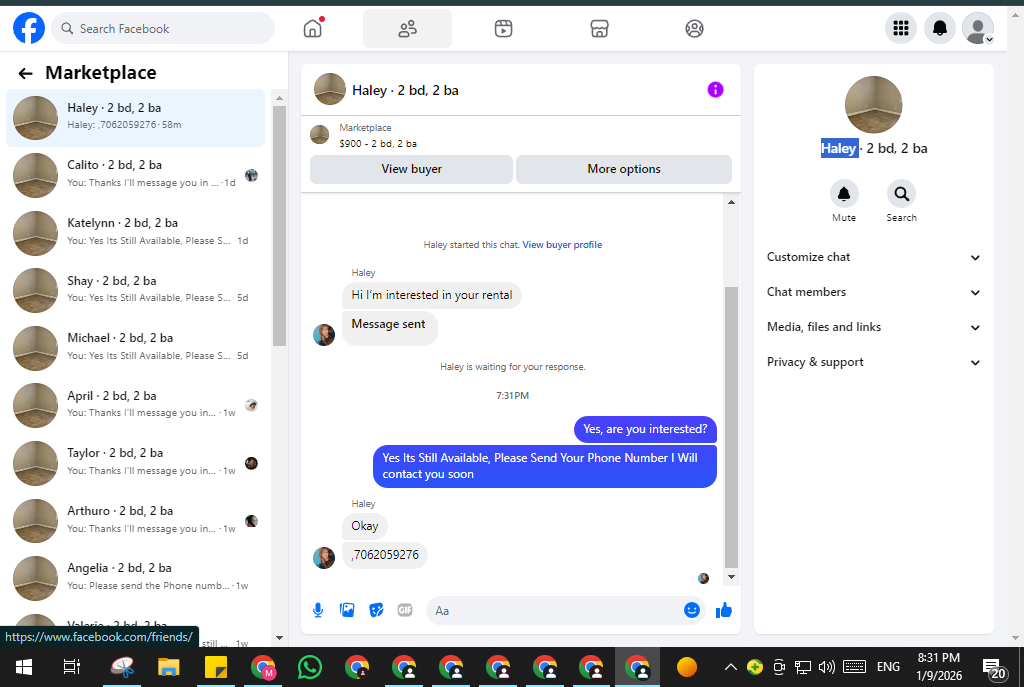Open the emoji smiley picker
This screenshot has height=687, width=1024.
point(692,610)
